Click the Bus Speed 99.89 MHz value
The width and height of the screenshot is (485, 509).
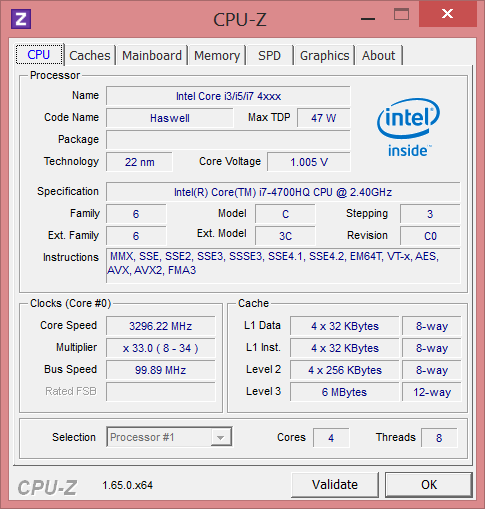click(x=161, y=370)
